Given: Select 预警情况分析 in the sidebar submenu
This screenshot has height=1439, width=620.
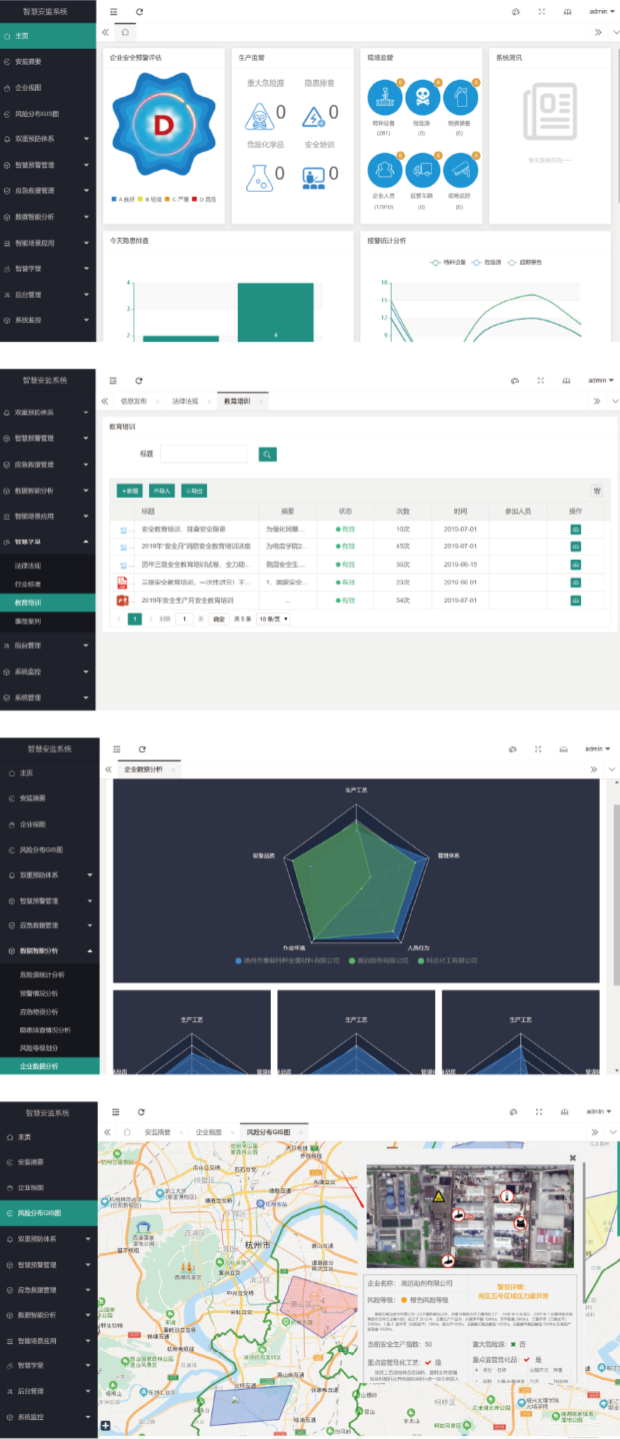Looking at the screenshot, I should click(41, 993).
